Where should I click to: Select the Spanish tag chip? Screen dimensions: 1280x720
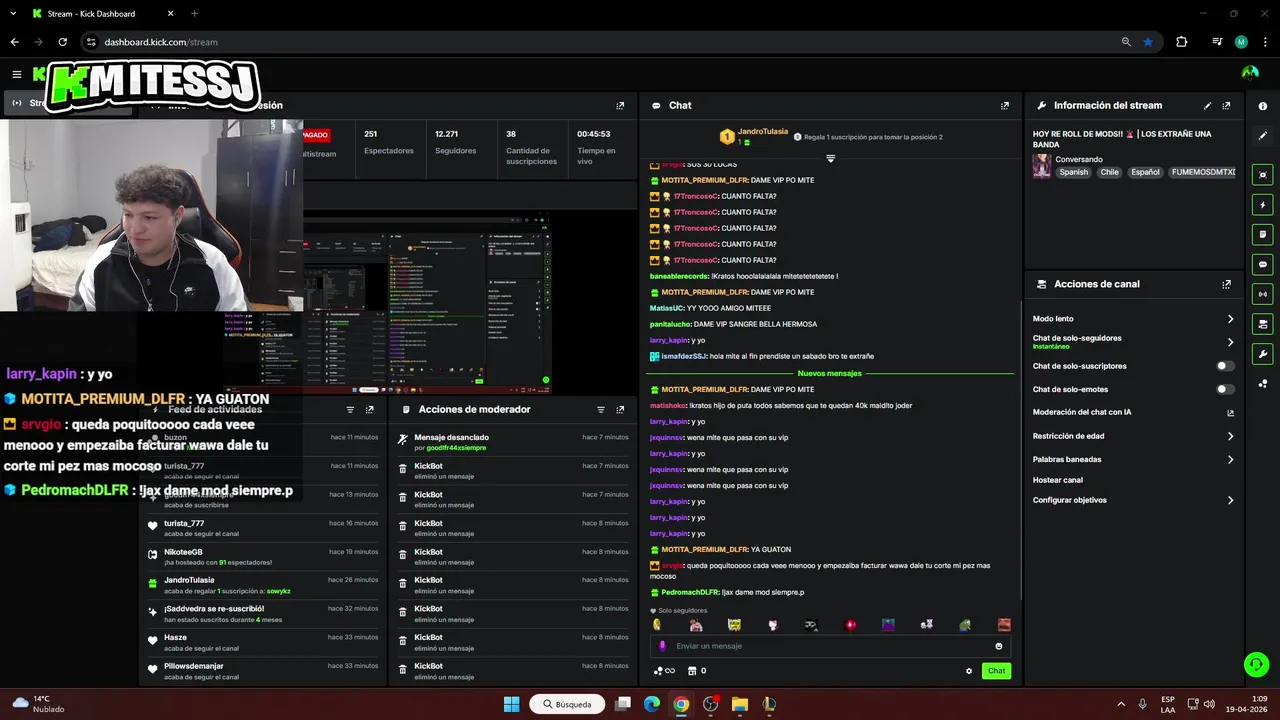coord(1074,172)
